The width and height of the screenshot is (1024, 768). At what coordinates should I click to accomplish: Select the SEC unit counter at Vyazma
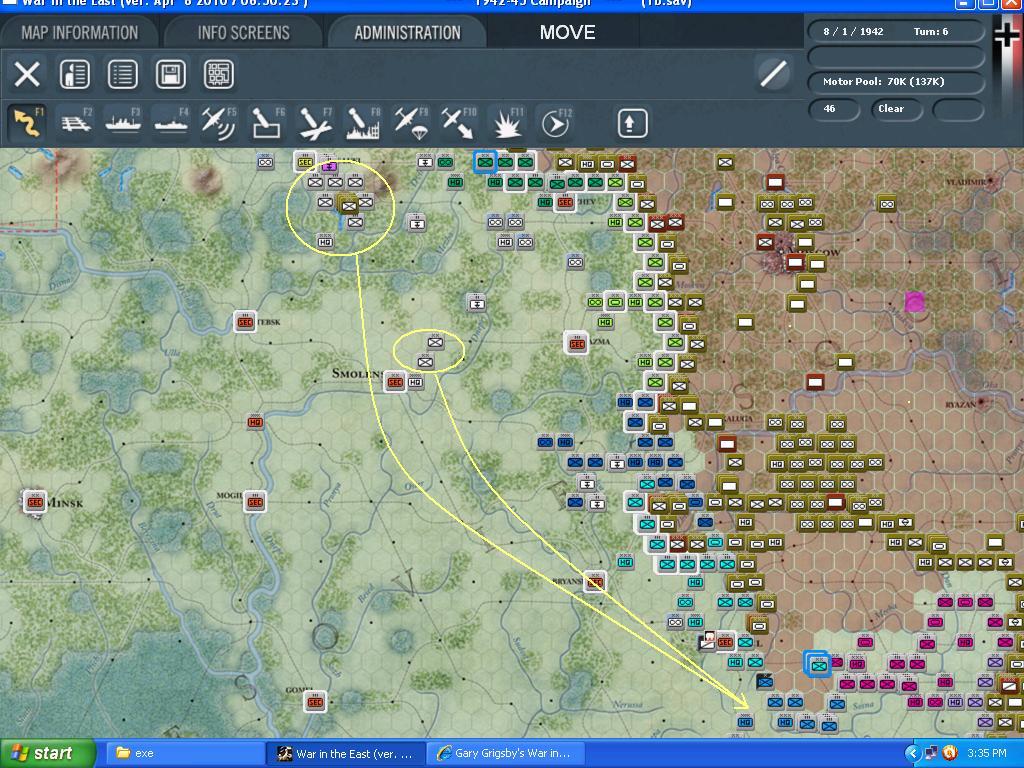click(577, 343)
